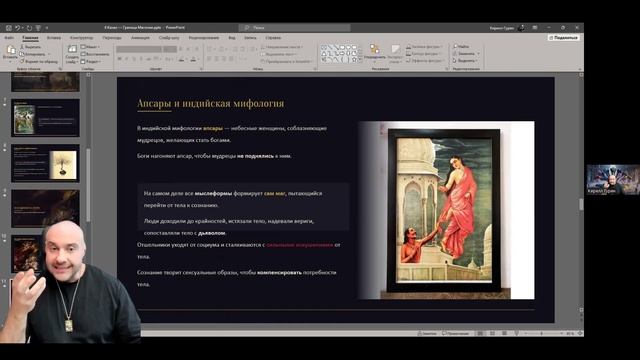Click the text highlight color swatch button
Image resolution: width=640 pixels, height=360 pixels.
click(182, 59)
